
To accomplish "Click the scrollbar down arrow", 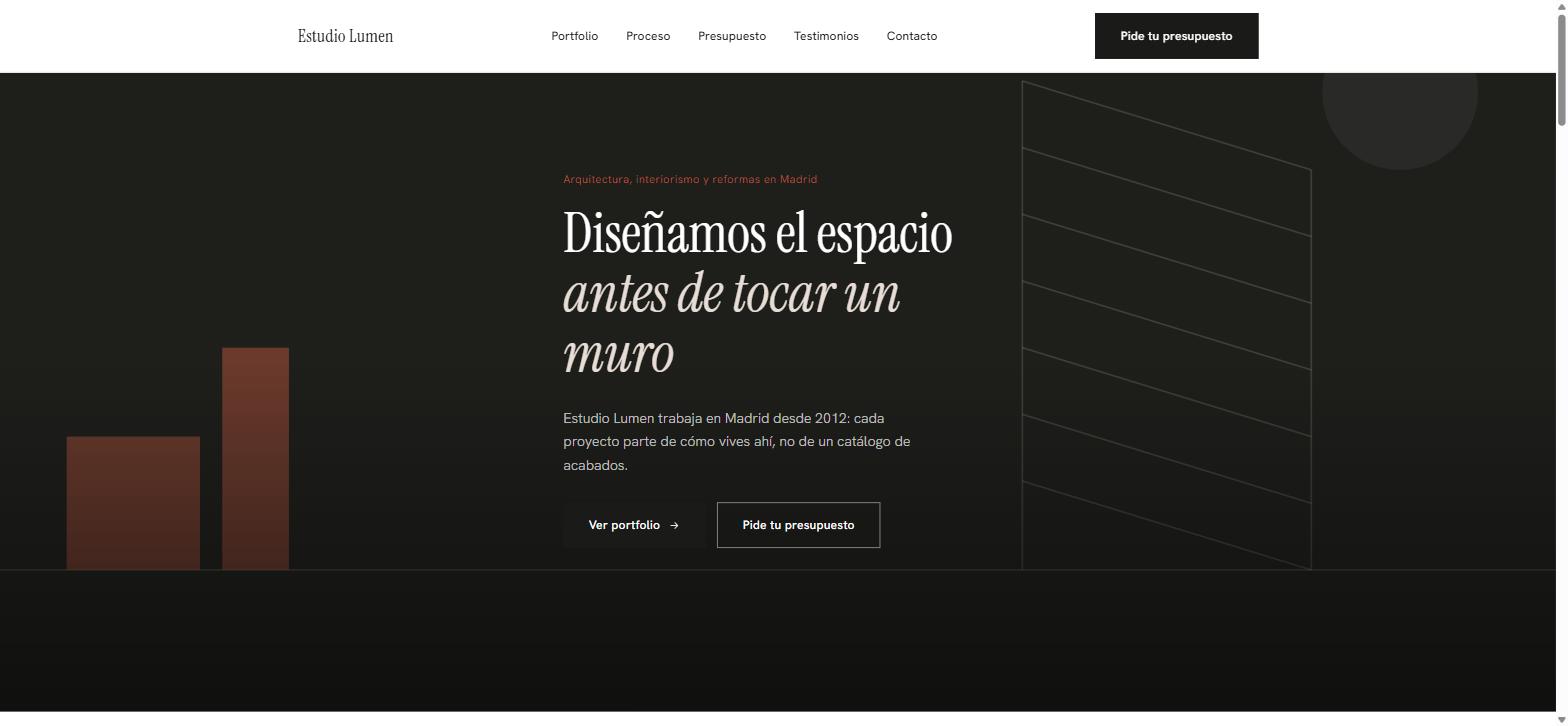I will pos(1562,719).
